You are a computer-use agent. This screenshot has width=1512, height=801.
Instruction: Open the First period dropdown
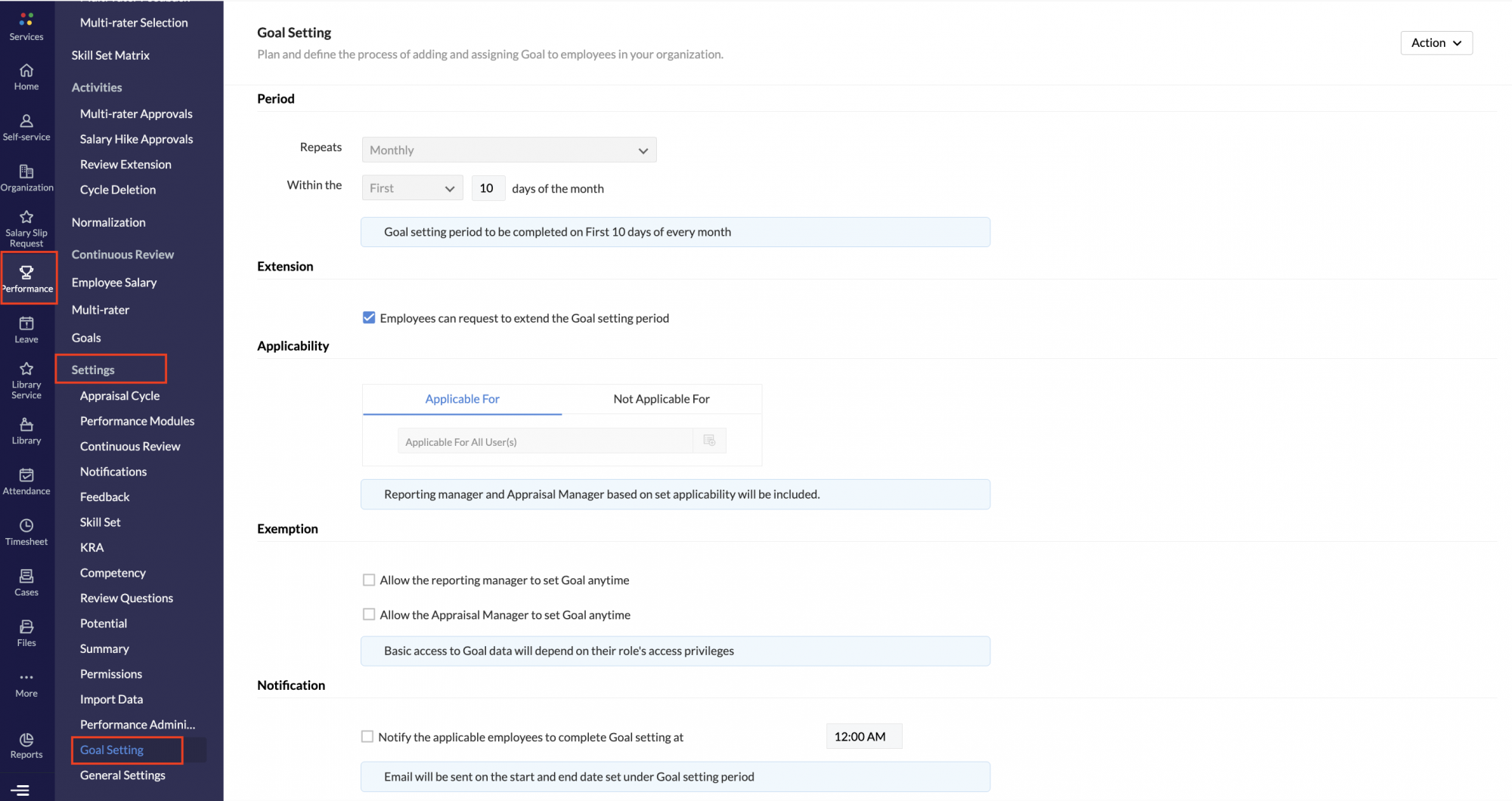412,188
